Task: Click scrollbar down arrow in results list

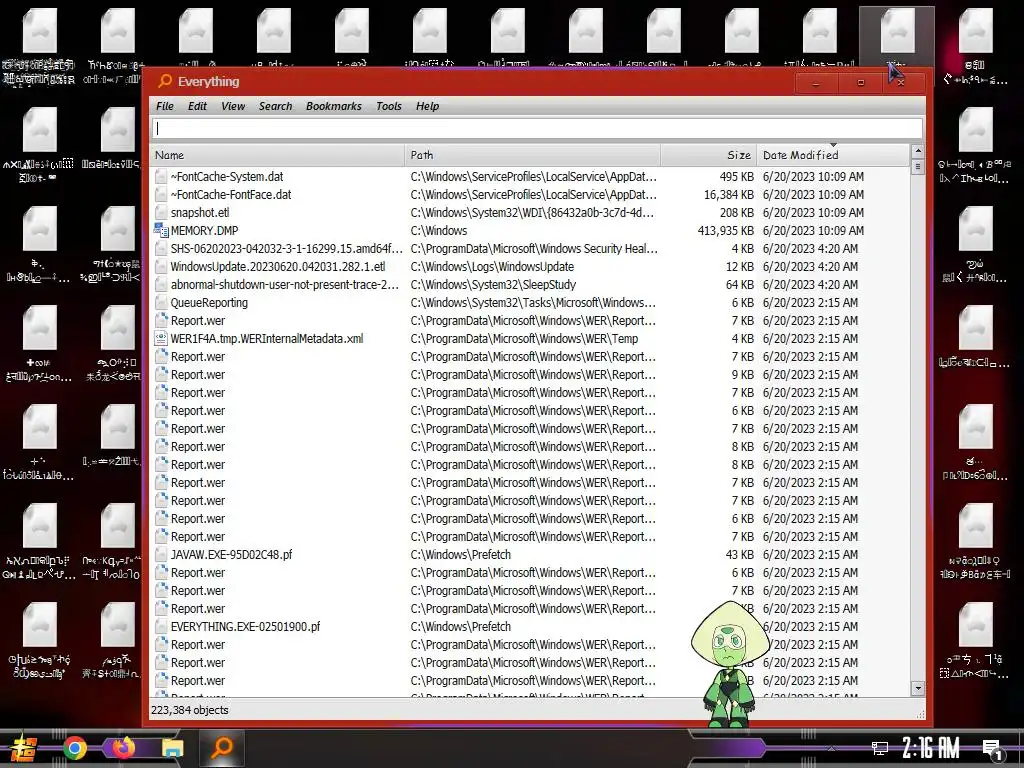Action: click(x=918, y=688)
